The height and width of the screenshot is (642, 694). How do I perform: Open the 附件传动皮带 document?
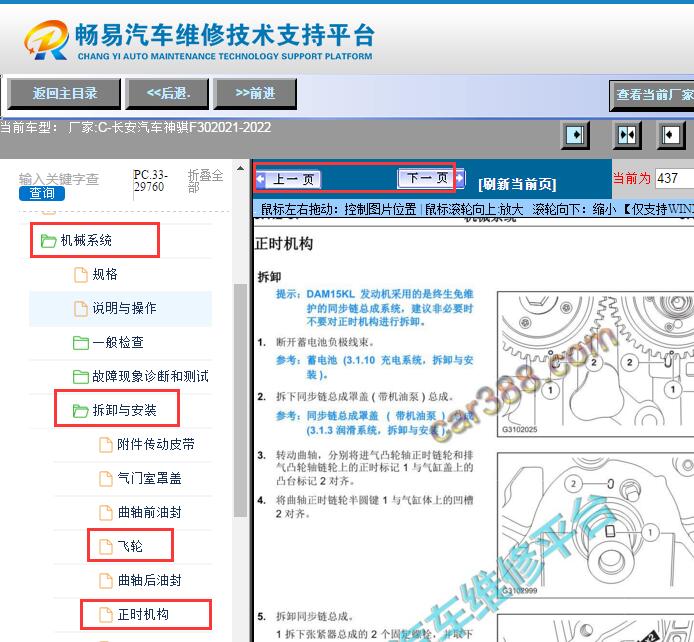(156, 445)
